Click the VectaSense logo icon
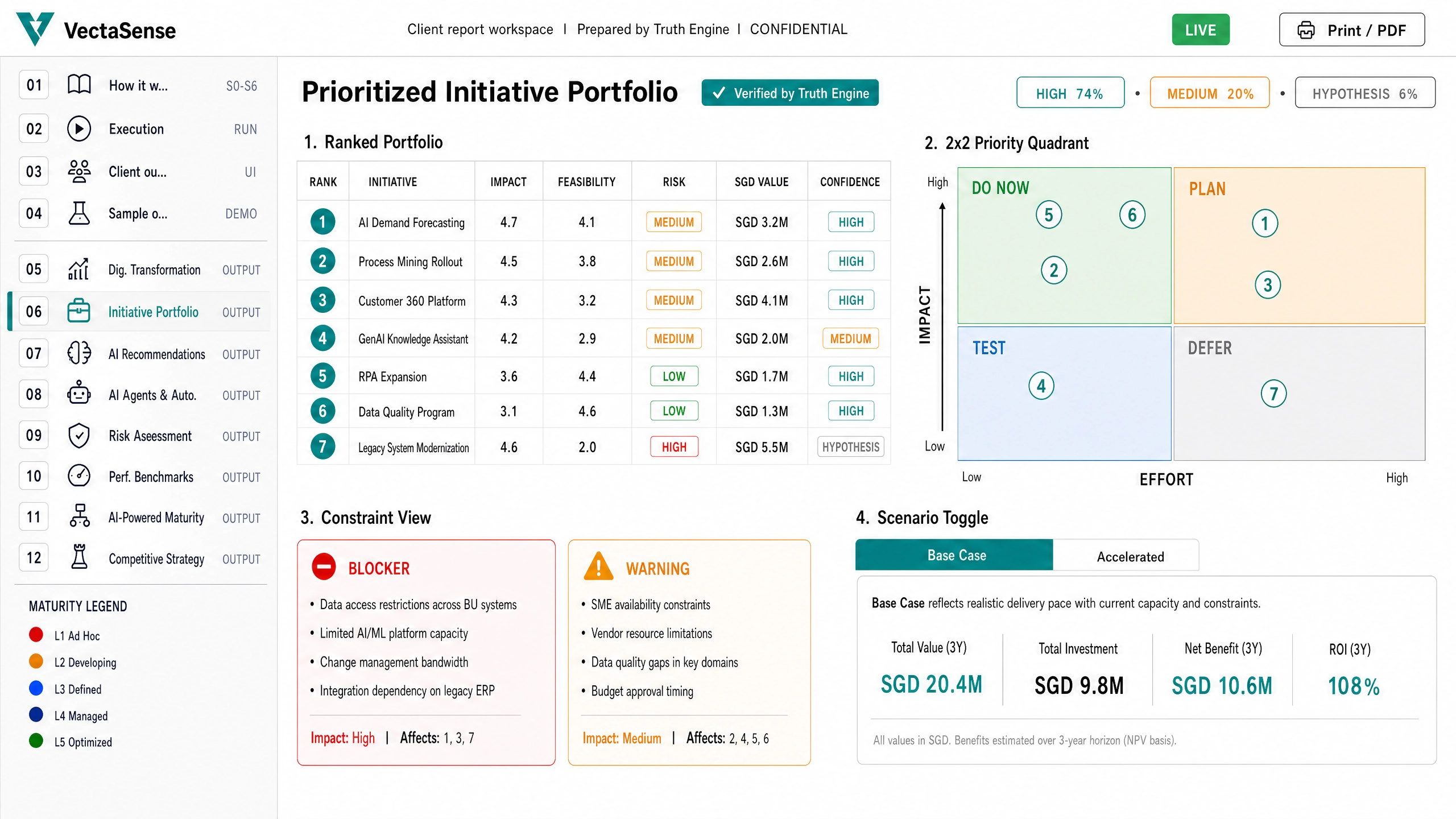Image resolution: width=1456 pixels, height=819 pixels. pos(35,28)
